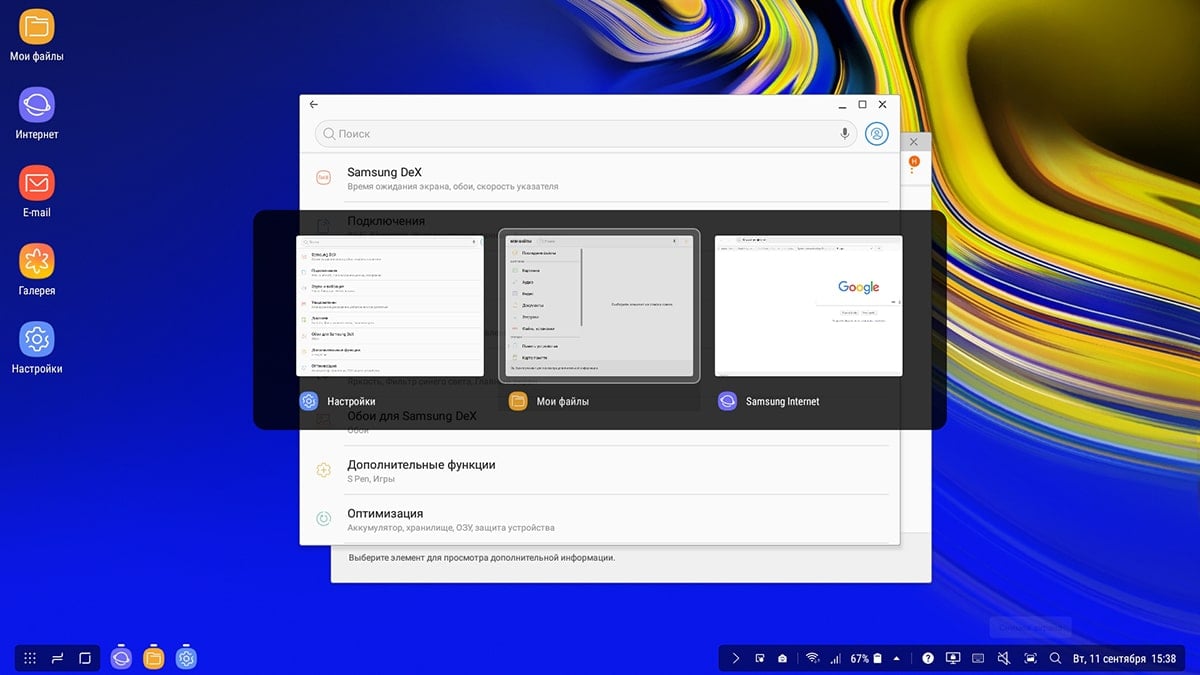Open the help question mark icon
Viewport: 1200px width, 675px height.
928,658
